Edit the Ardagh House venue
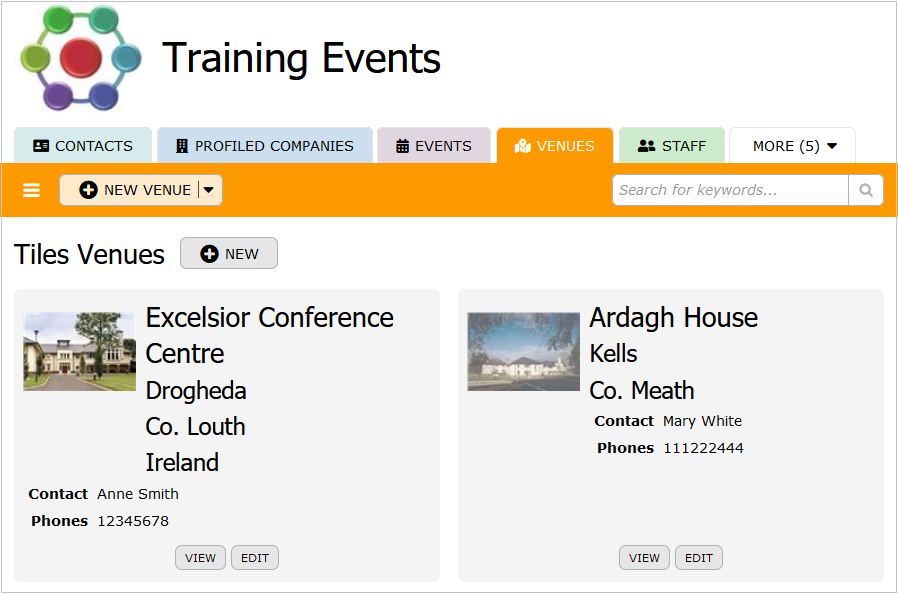This screenshot has height=595, width=898. point(699,558)
